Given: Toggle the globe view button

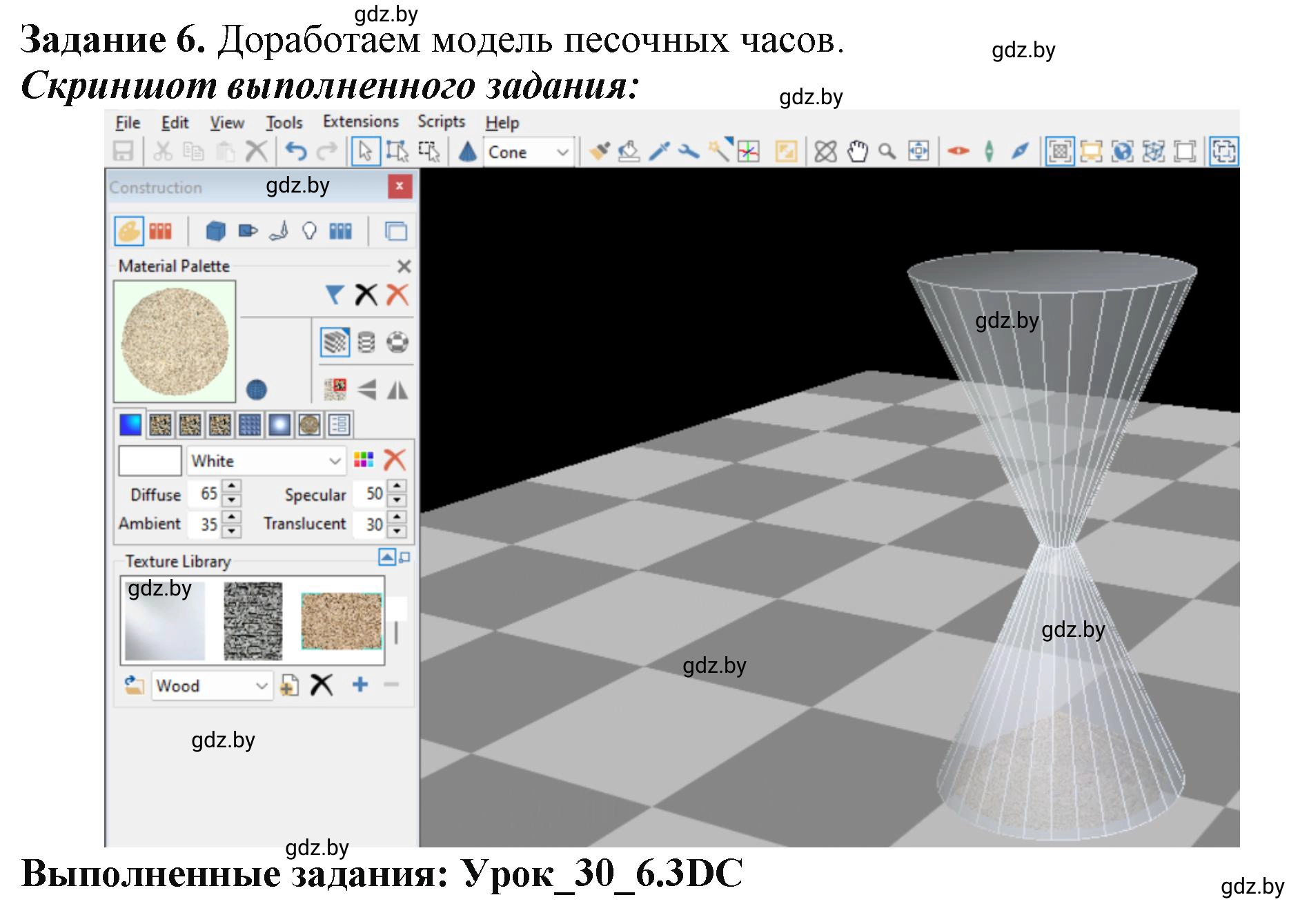Looking at the screenshot, I should (1122, 151).
